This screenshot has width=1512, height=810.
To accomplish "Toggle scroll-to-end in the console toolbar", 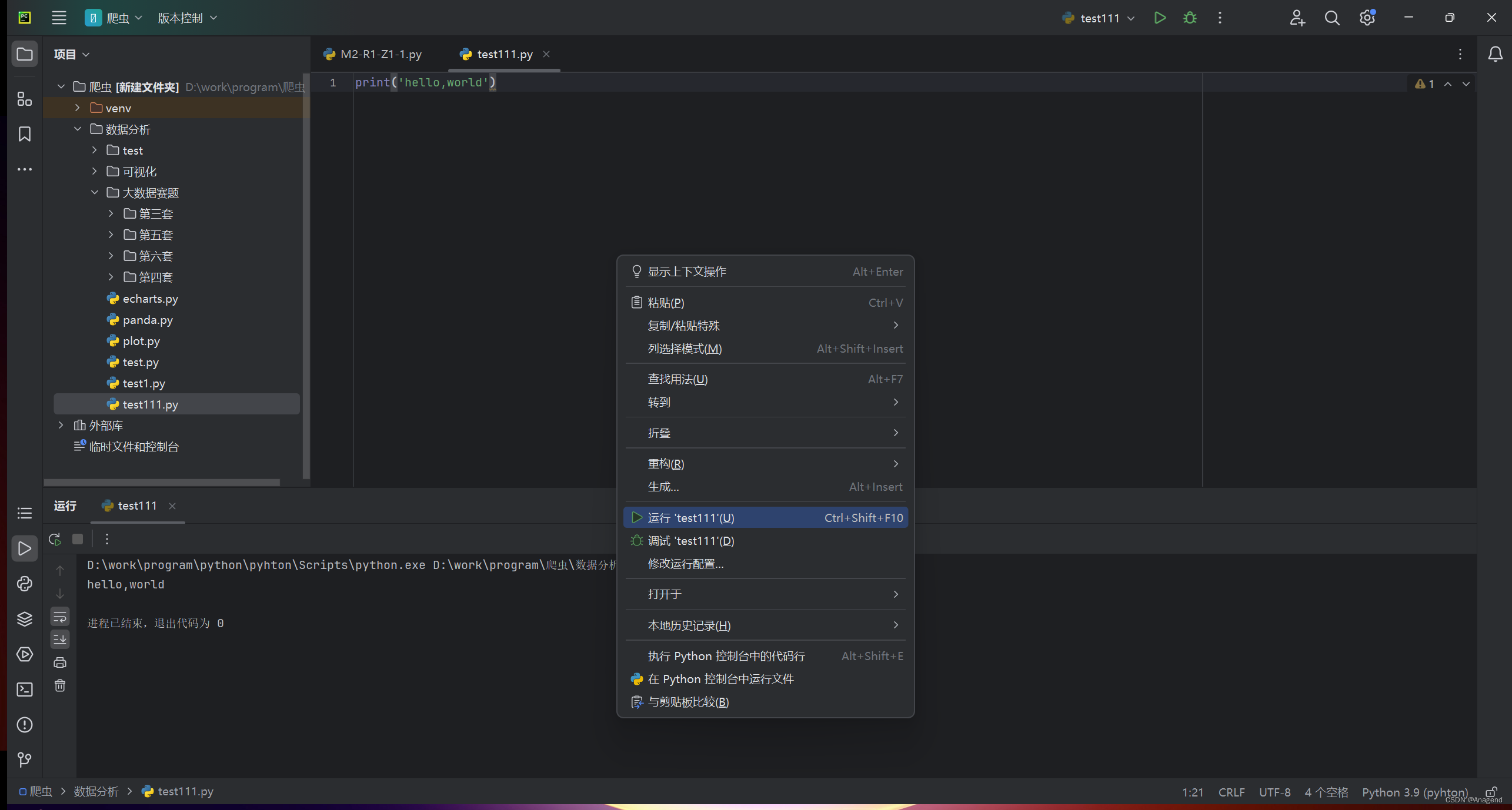I will click(x=59, y=639).
